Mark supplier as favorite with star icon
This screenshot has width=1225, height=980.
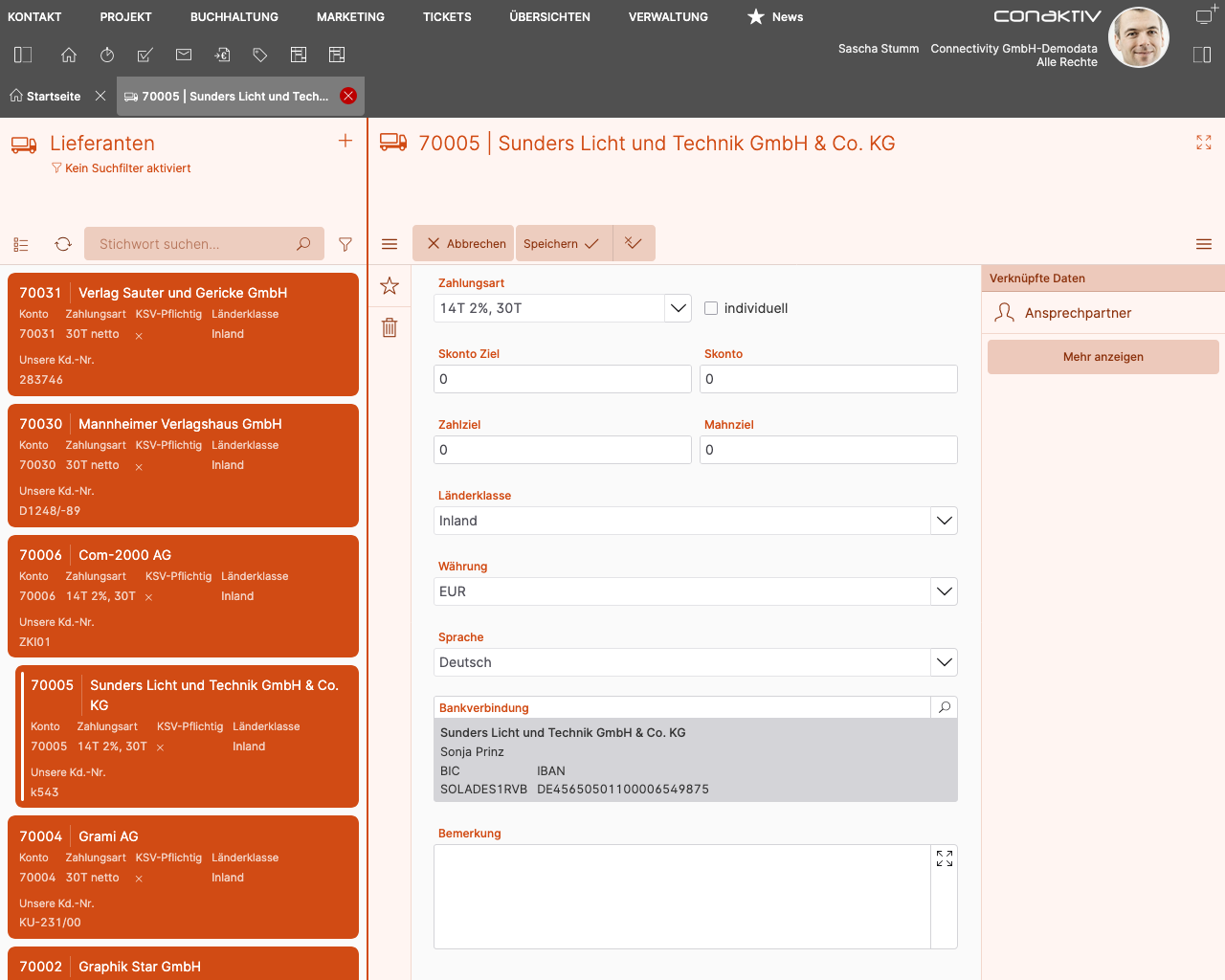tap(390, 285)
